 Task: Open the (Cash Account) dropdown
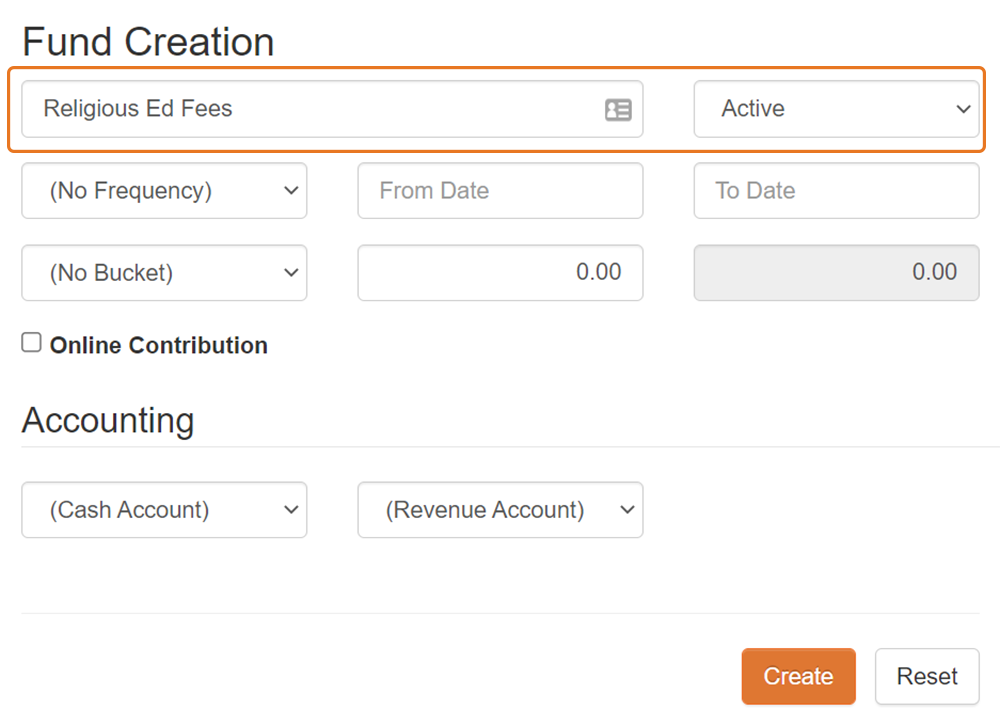click(165, 510)
